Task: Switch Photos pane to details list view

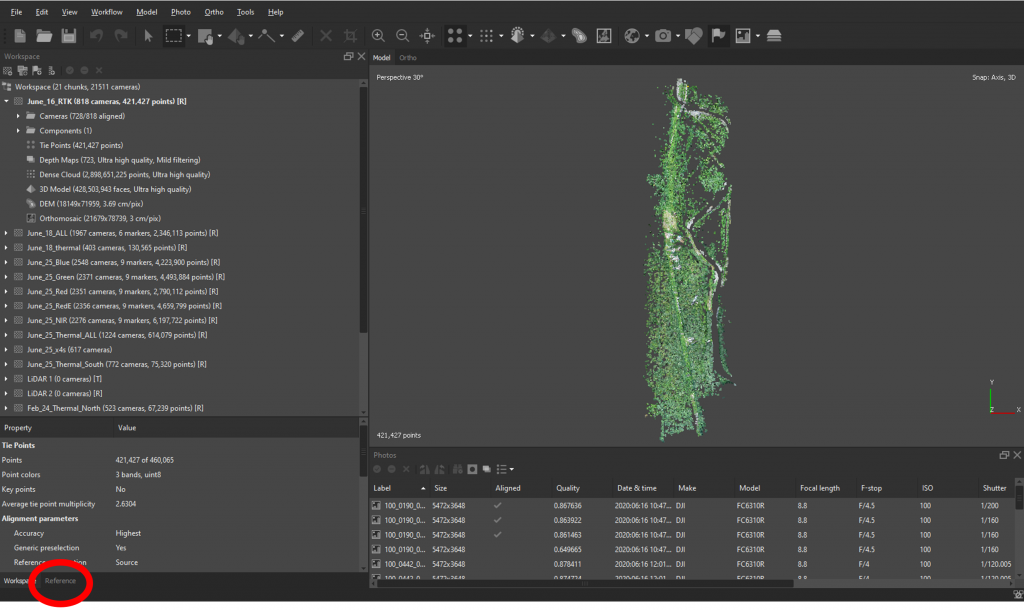Action: point(501,469)
